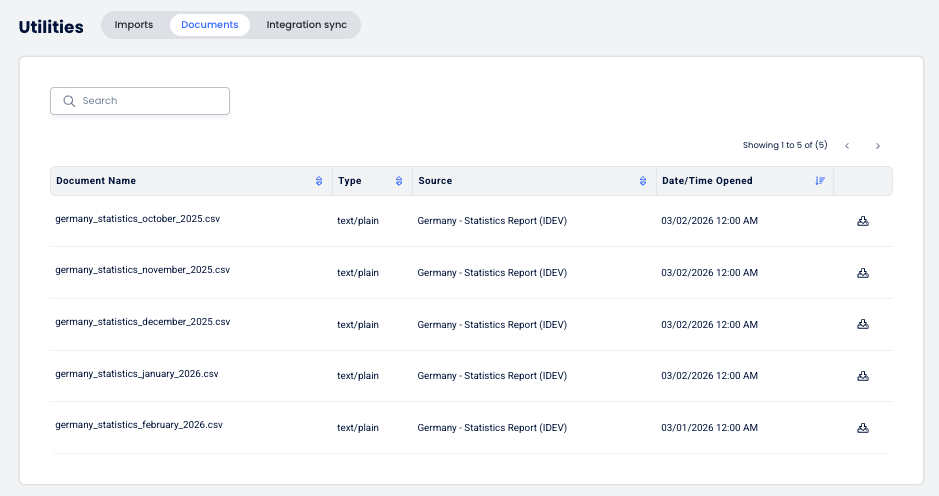Image resolution: width=939 pixels, height=496 pixels.
Task: Switch to the Imports tab
Action: 134,25
